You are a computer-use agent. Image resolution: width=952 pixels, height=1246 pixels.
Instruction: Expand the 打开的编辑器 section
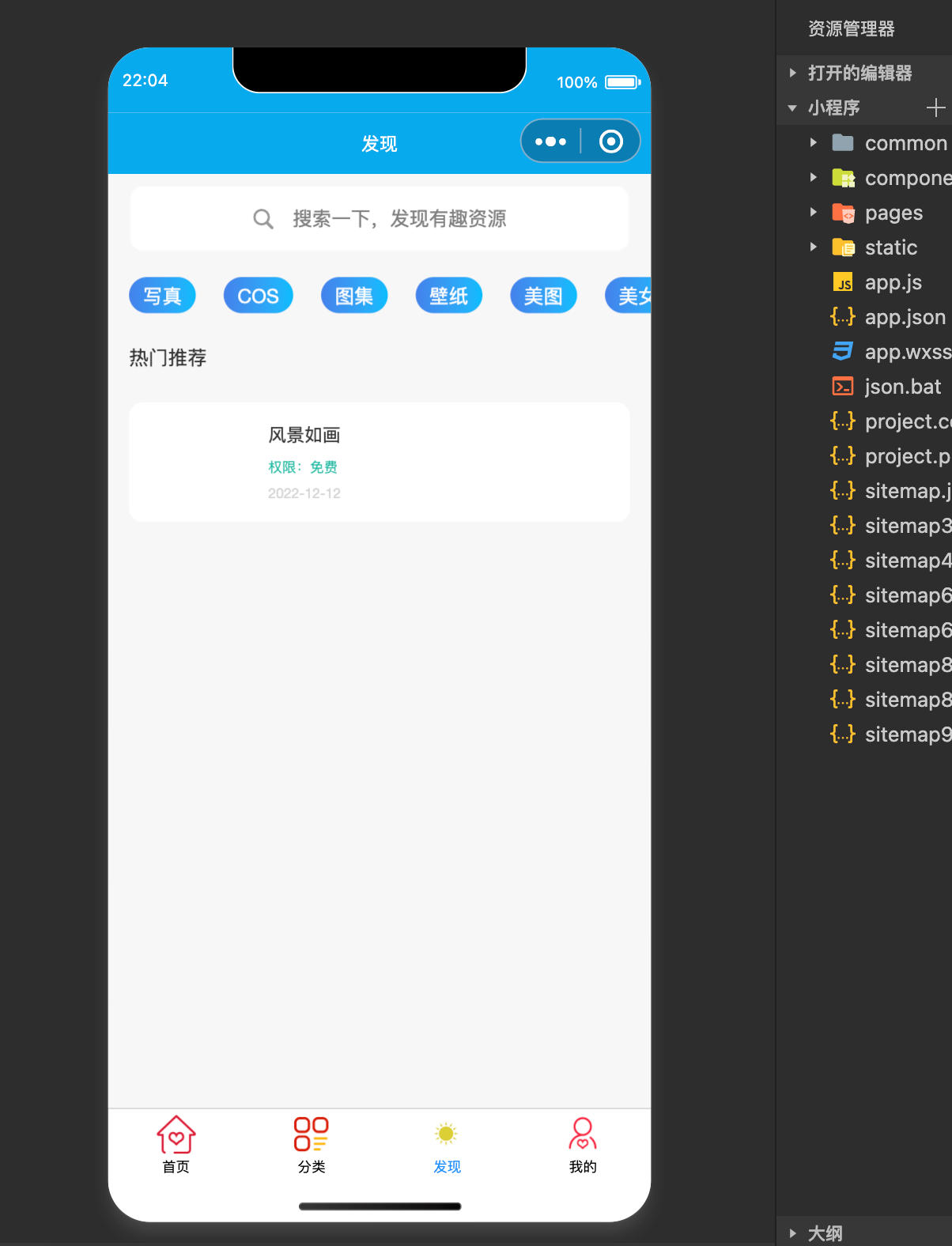(793, 73)
